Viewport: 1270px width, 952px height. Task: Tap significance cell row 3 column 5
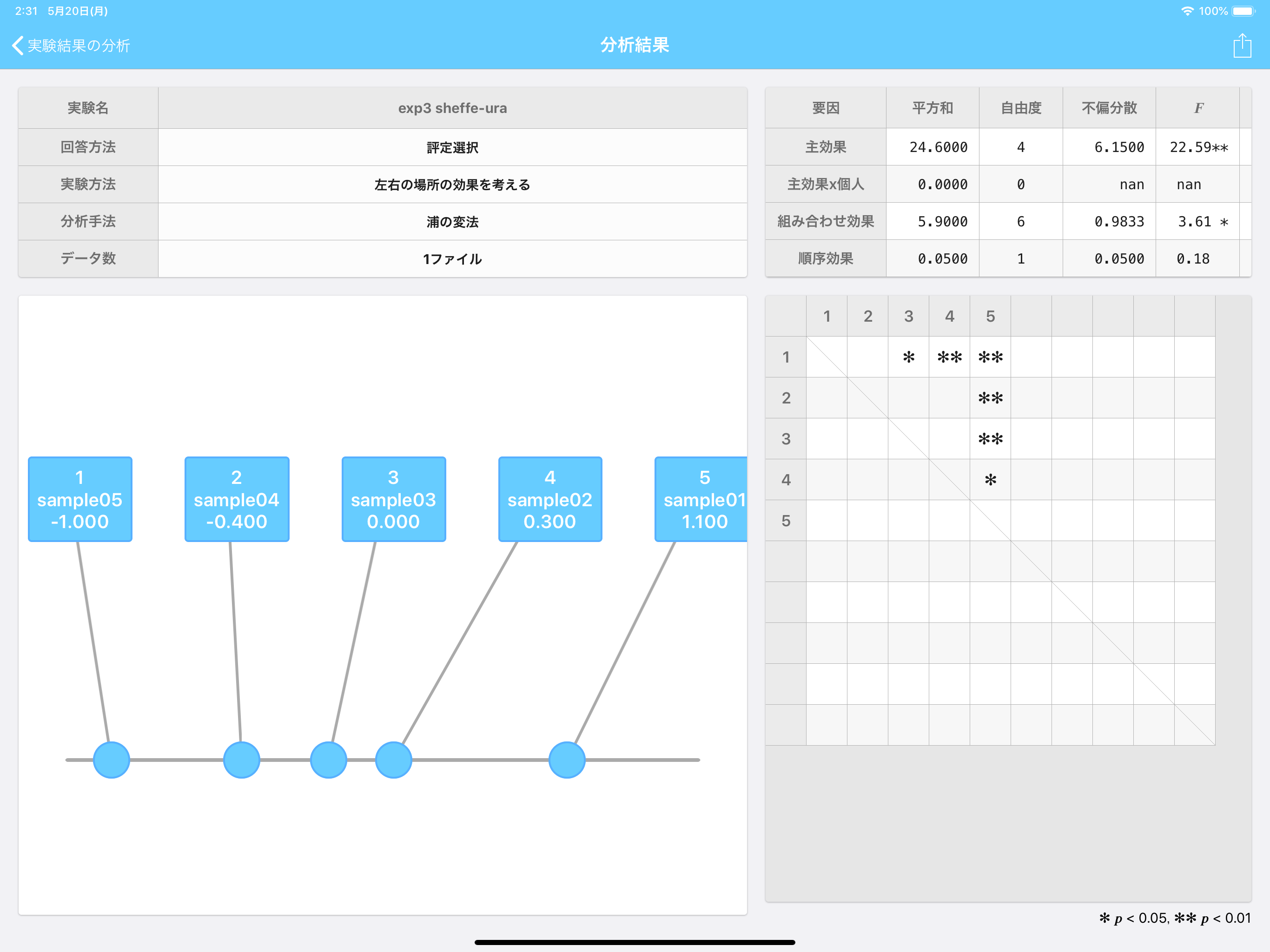tap(991, 439)
